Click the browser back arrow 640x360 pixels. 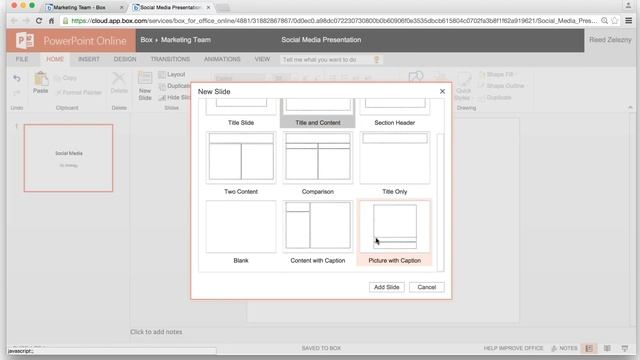[x=14, y=20]
